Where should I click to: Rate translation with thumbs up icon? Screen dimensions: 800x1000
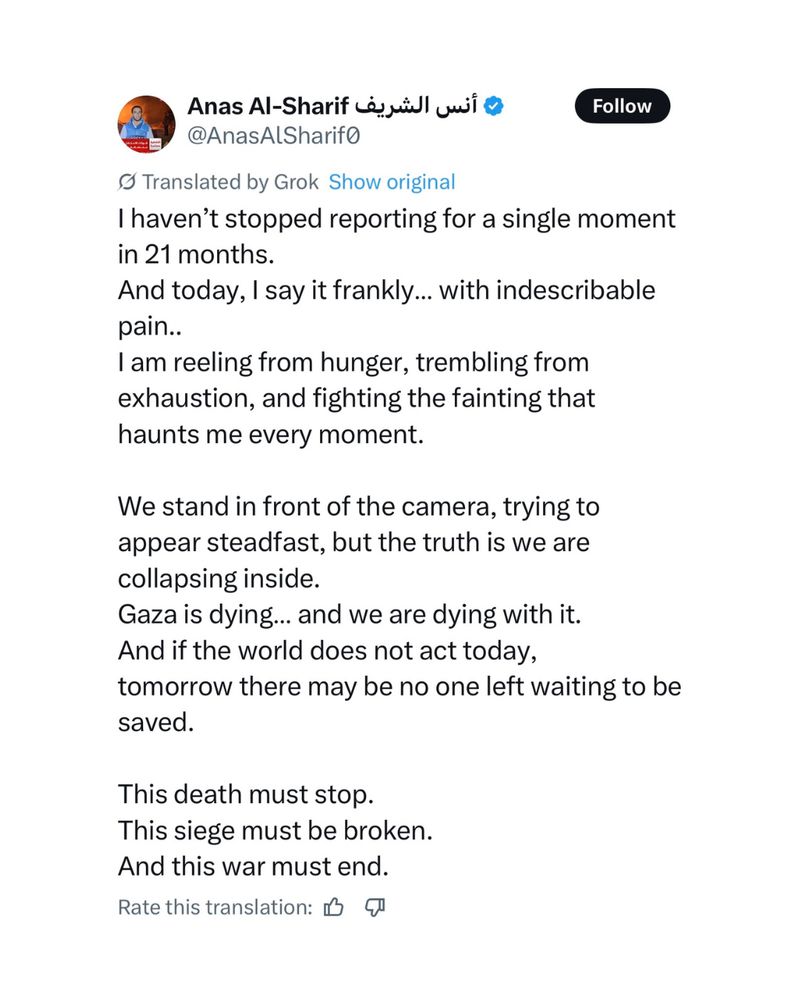pyautogui.click(x=334, y=907)
